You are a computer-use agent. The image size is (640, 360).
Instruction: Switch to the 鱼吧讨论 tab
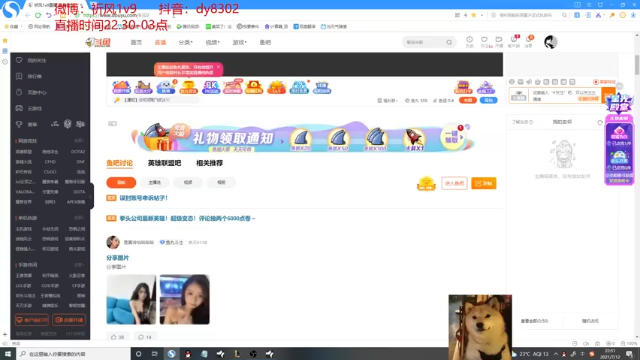pos(119,163)
